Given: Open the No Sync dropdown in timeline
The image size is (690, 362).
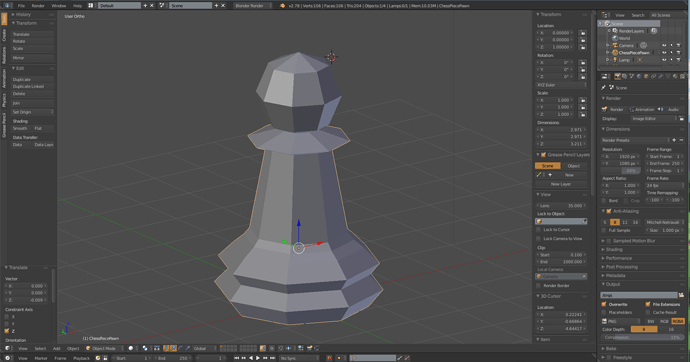Looking at the screenshot, I should tap(299, 358).
